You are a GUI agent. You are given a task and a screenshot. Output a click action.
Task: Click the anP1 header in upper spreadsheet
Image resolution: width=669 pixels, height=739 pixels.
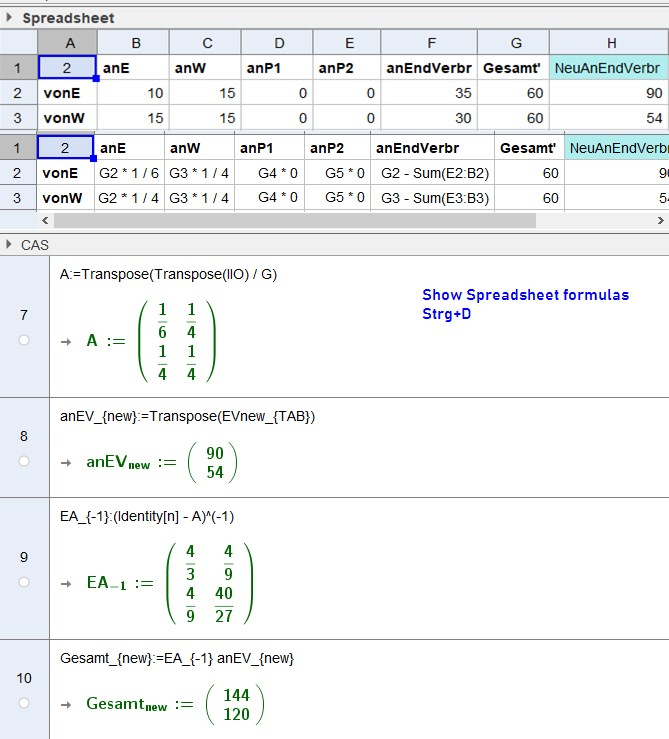277,68
